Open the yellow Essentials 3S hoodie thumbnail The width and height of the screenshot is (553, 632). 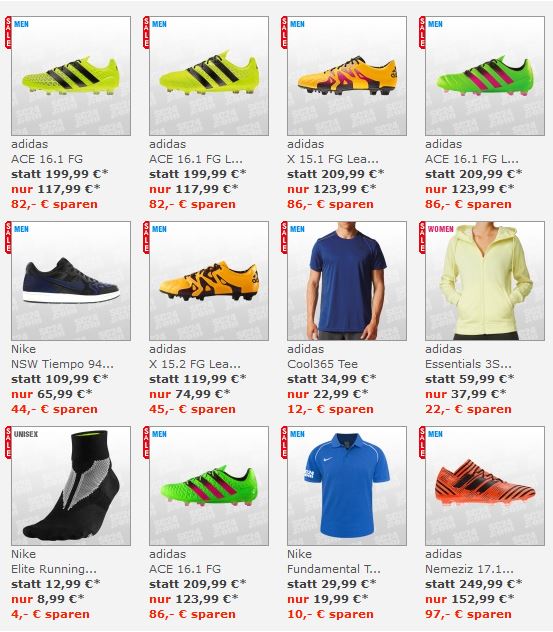coord(485,281)
